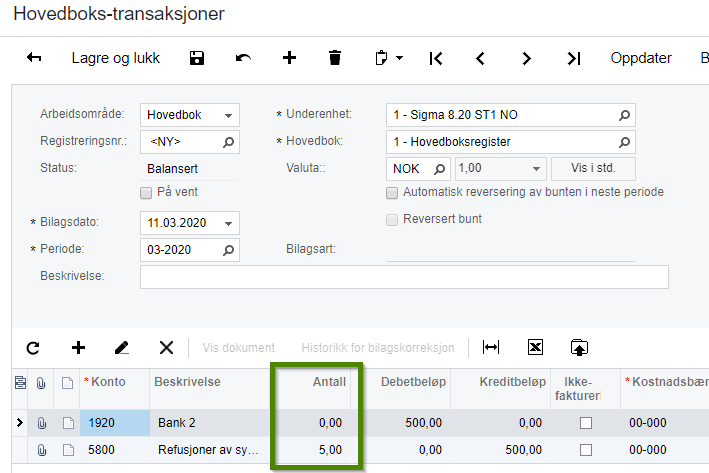This screenshot has width=709, height=473.
Task: Open the exchange rate 1,00 dropdown
Action: pos(536,169)
